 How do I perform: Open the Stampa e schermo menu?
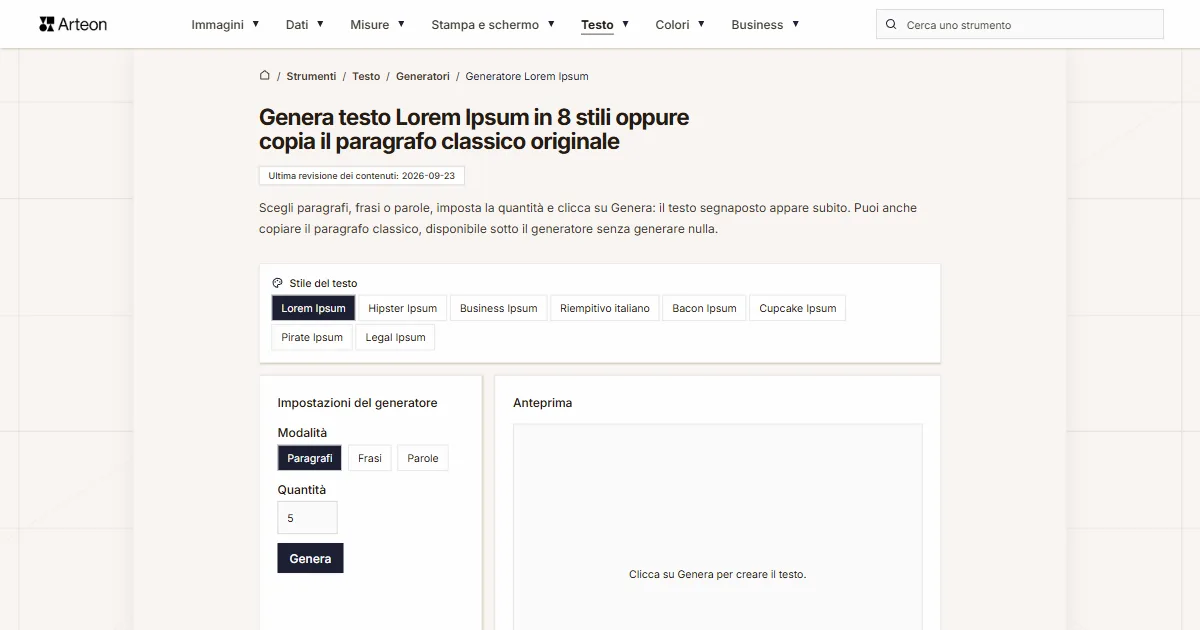click(485, 25)
